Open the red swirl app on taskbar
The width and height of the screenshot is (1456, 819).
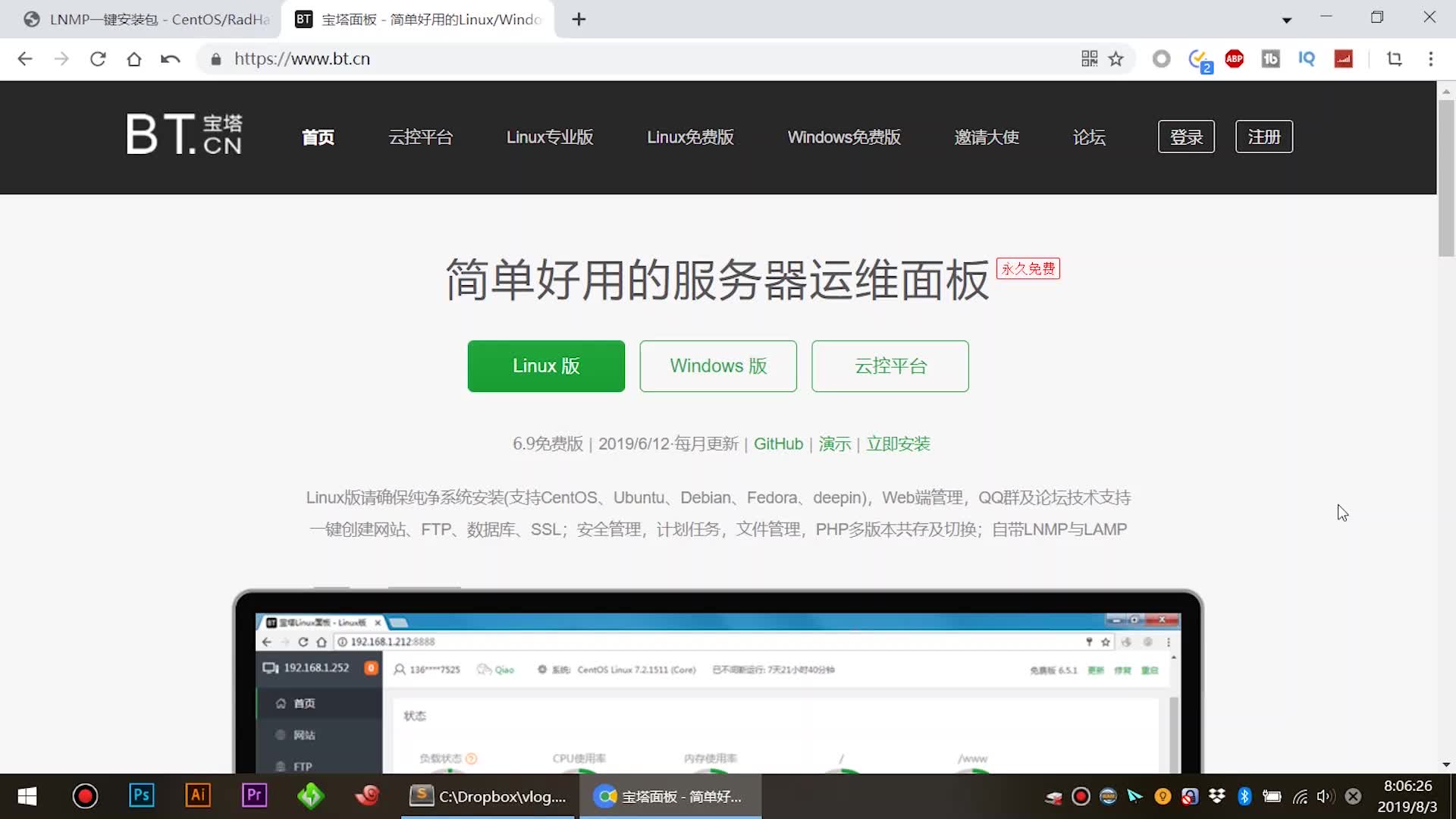(367, 795)
